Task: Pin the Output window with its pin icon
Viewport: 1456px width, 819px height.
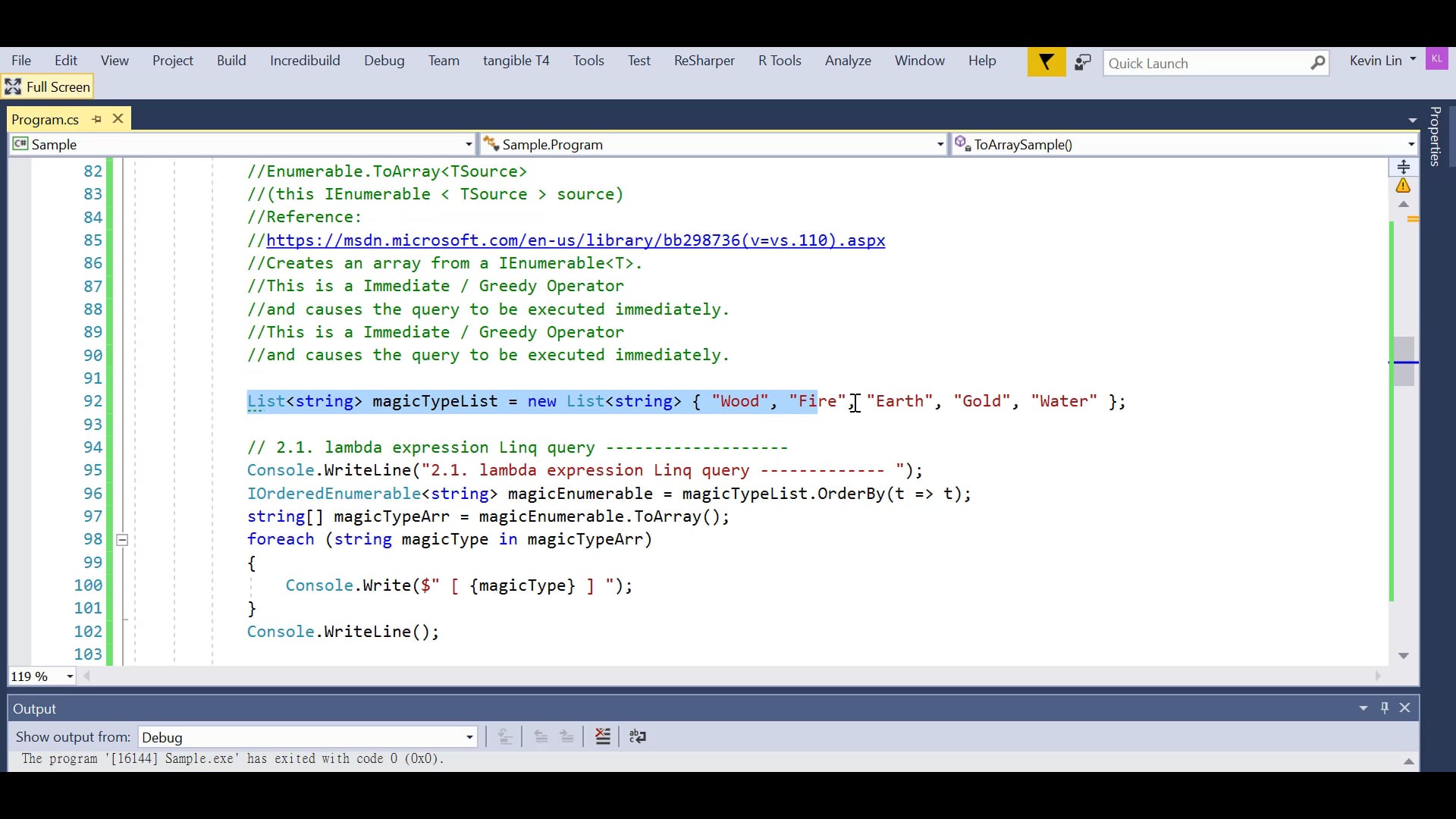Action: tap(1385, 708)
